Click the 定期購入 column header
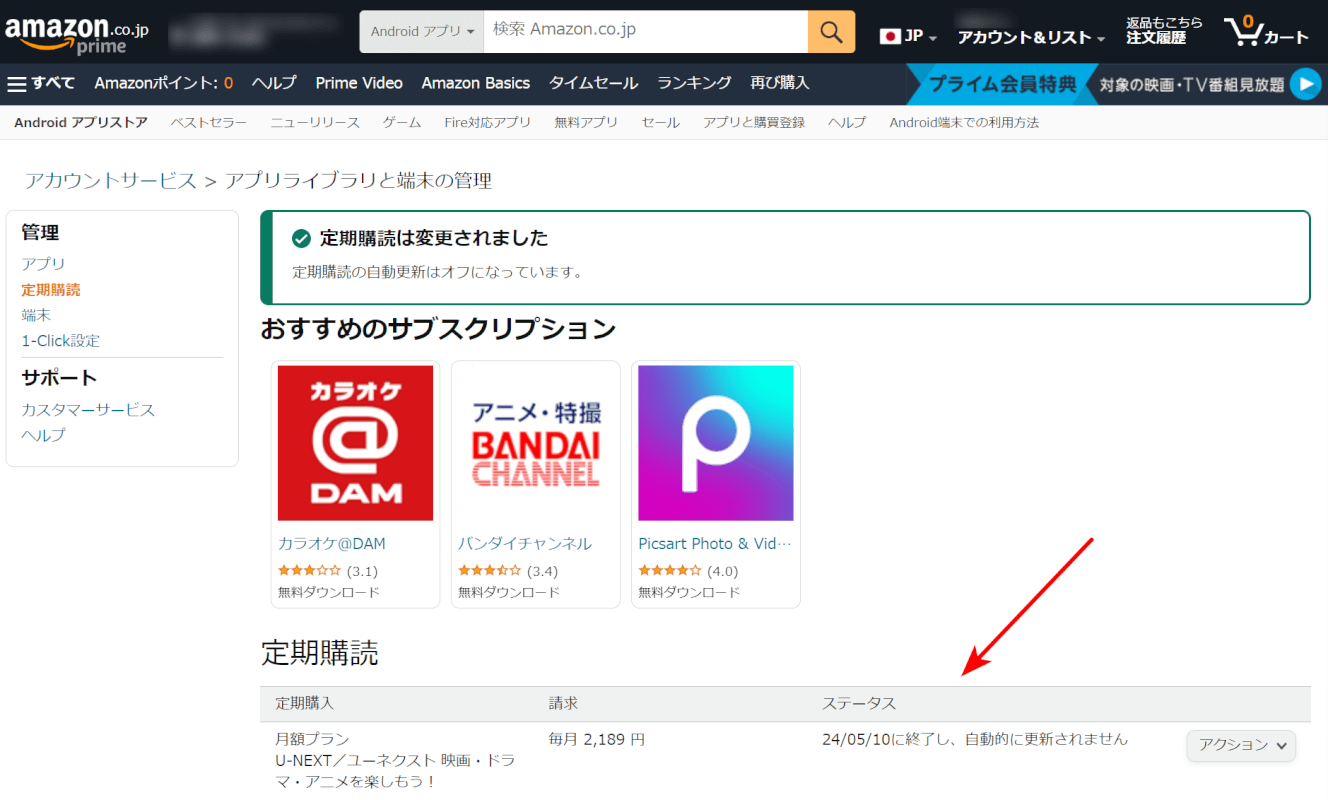The image size is (1328, 800). [x=305, y=703]
